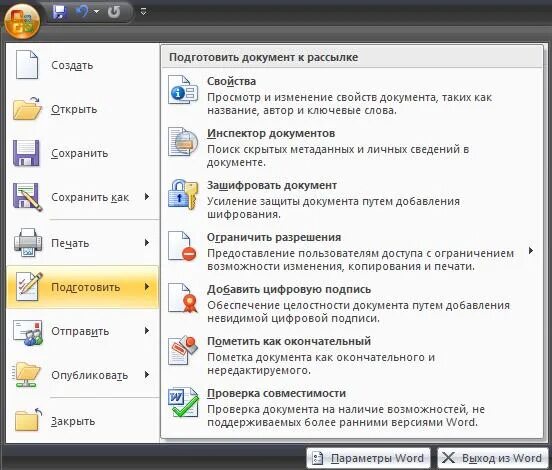This screenshot has height=470, width=552.
Task: Click the network folder icon beside Опубликовать
Action: 27,375
